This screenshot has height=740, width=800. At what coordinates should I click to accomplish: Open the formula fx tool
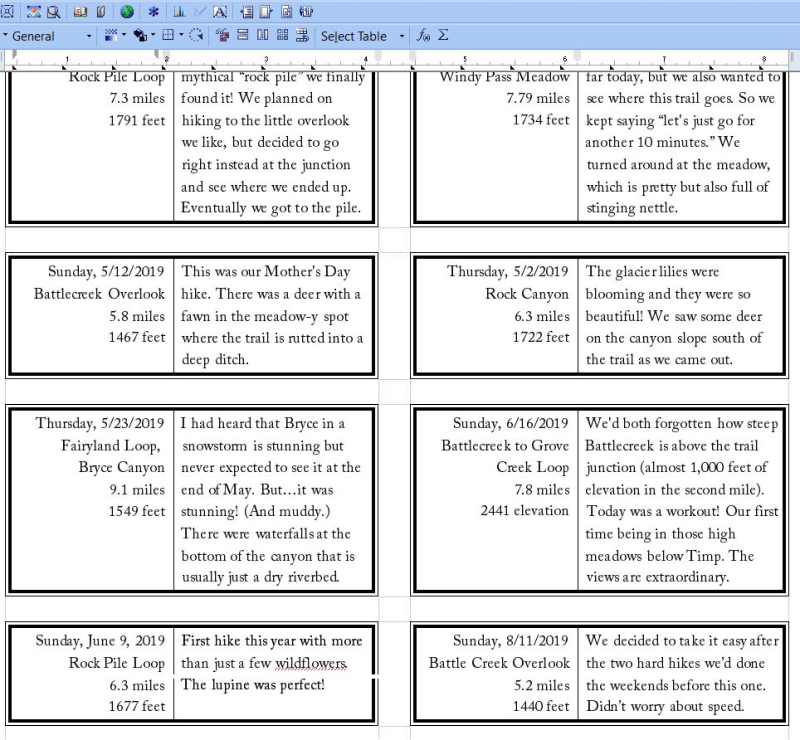click(x=424, y=36)
